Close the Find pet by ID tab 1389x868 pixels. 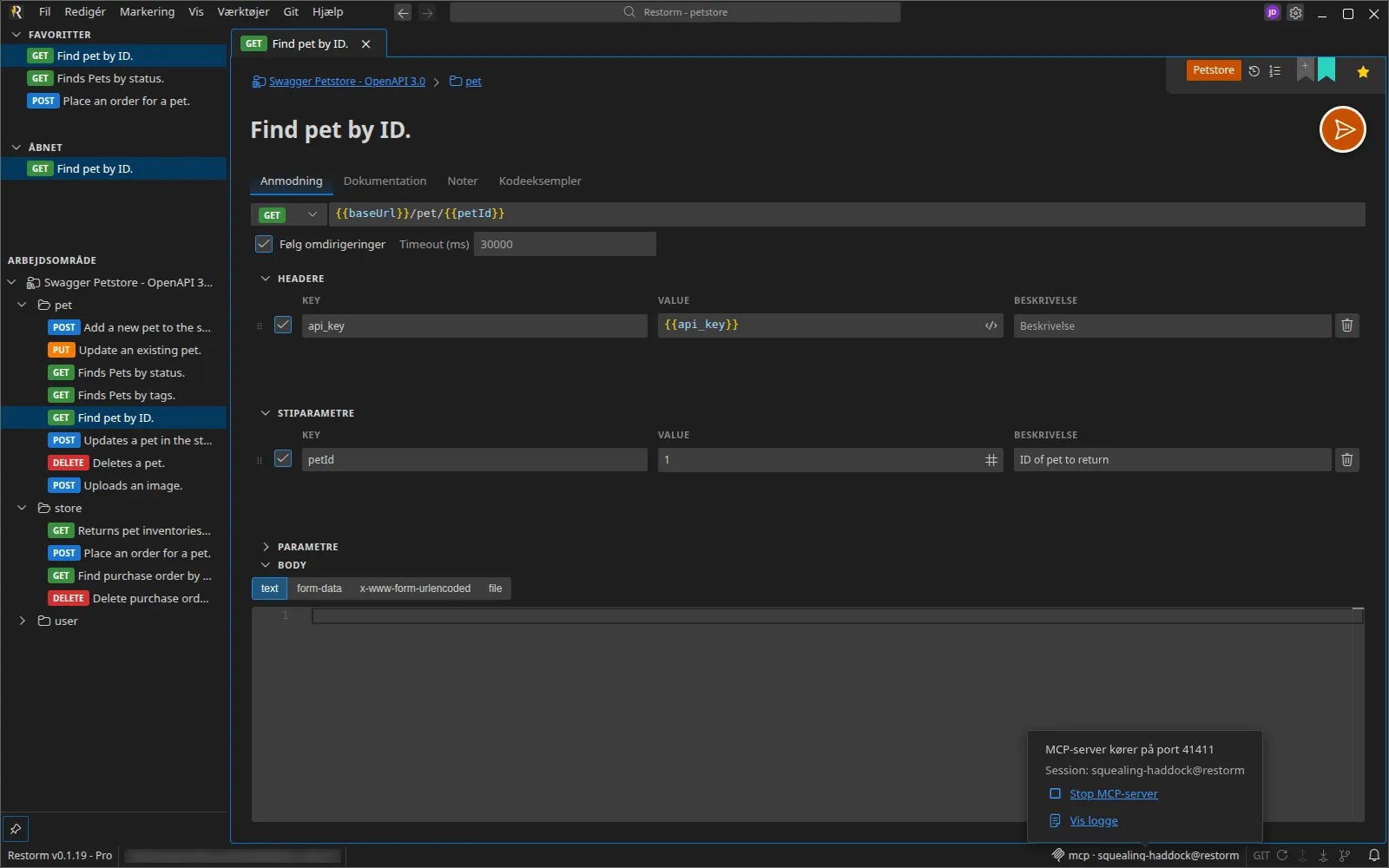pos(365,44)
